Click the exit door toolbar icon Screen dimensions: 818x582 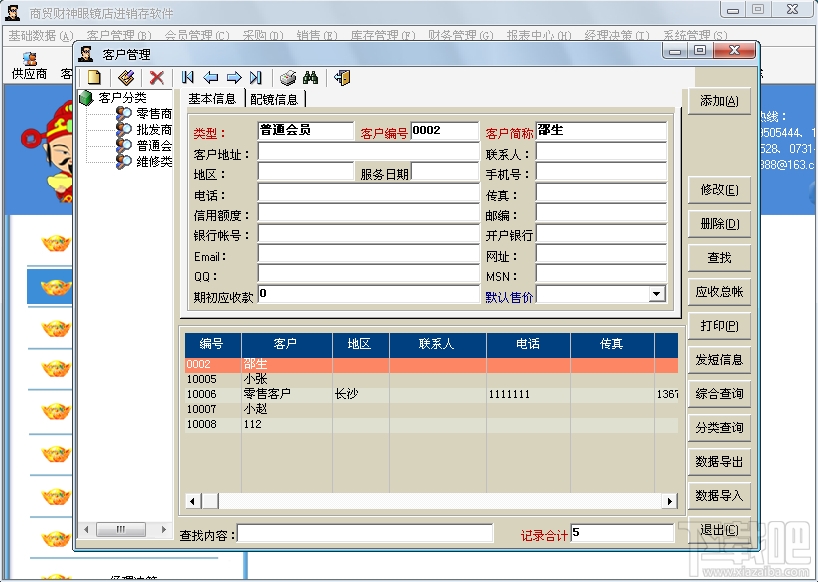[x=342, y=78]
